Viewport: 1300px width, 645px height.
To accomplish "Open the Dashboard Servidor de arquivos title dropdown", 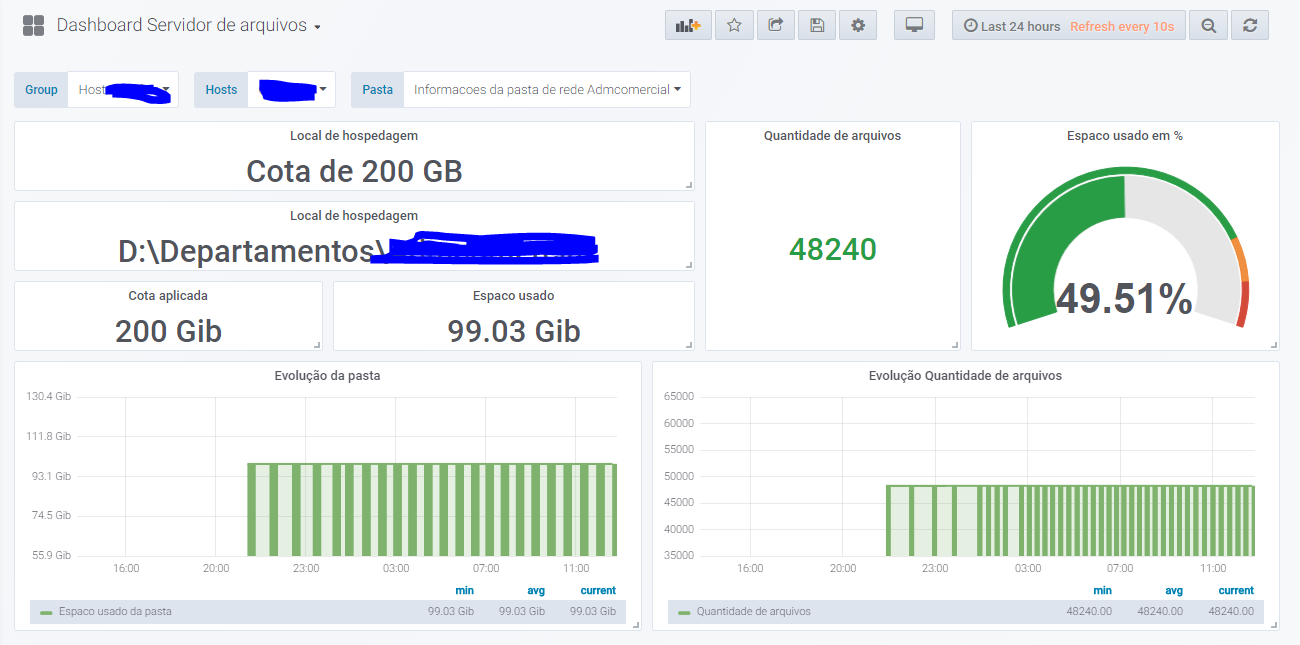I will tap(189, 26).
